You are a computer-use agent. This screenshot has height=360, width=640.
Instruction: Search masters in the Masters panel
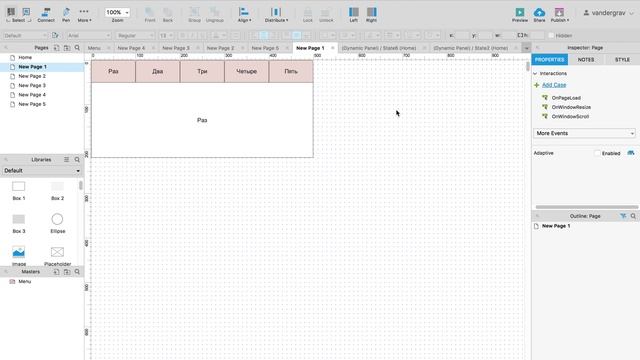click(77, 272)
